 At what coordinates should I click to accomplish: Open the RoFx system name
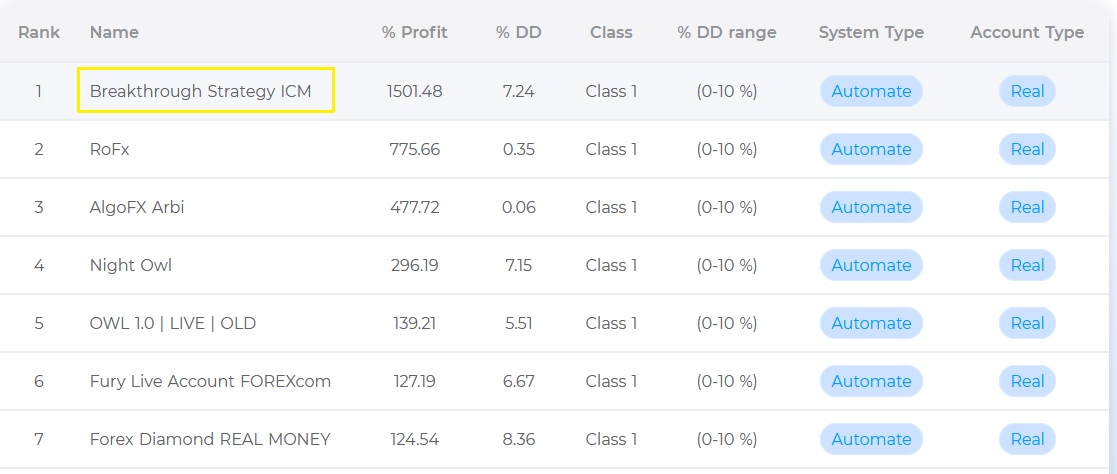click(109, 149)
